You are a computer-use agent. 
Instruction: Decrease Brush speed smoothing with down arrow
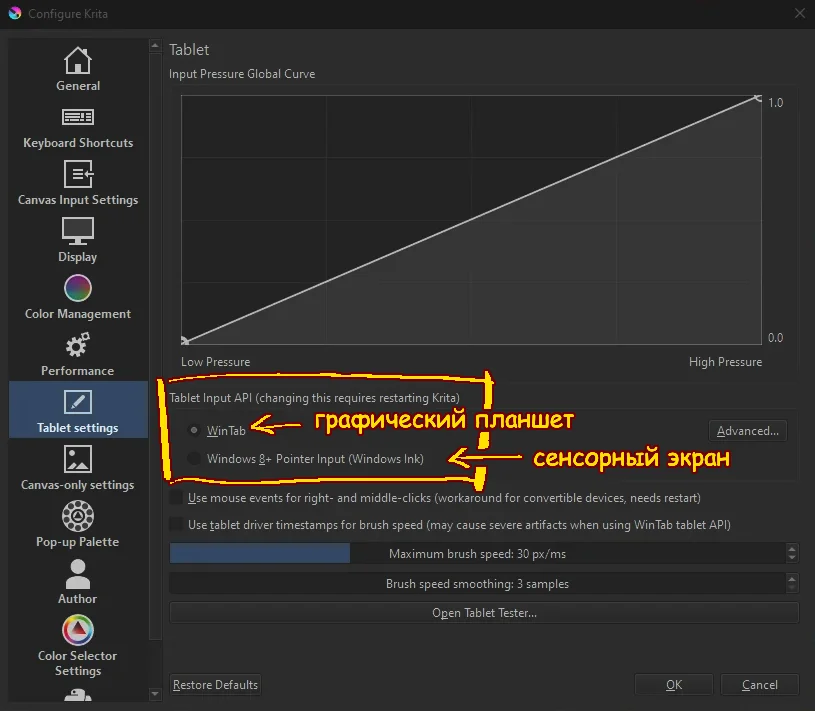pos(792,588)
